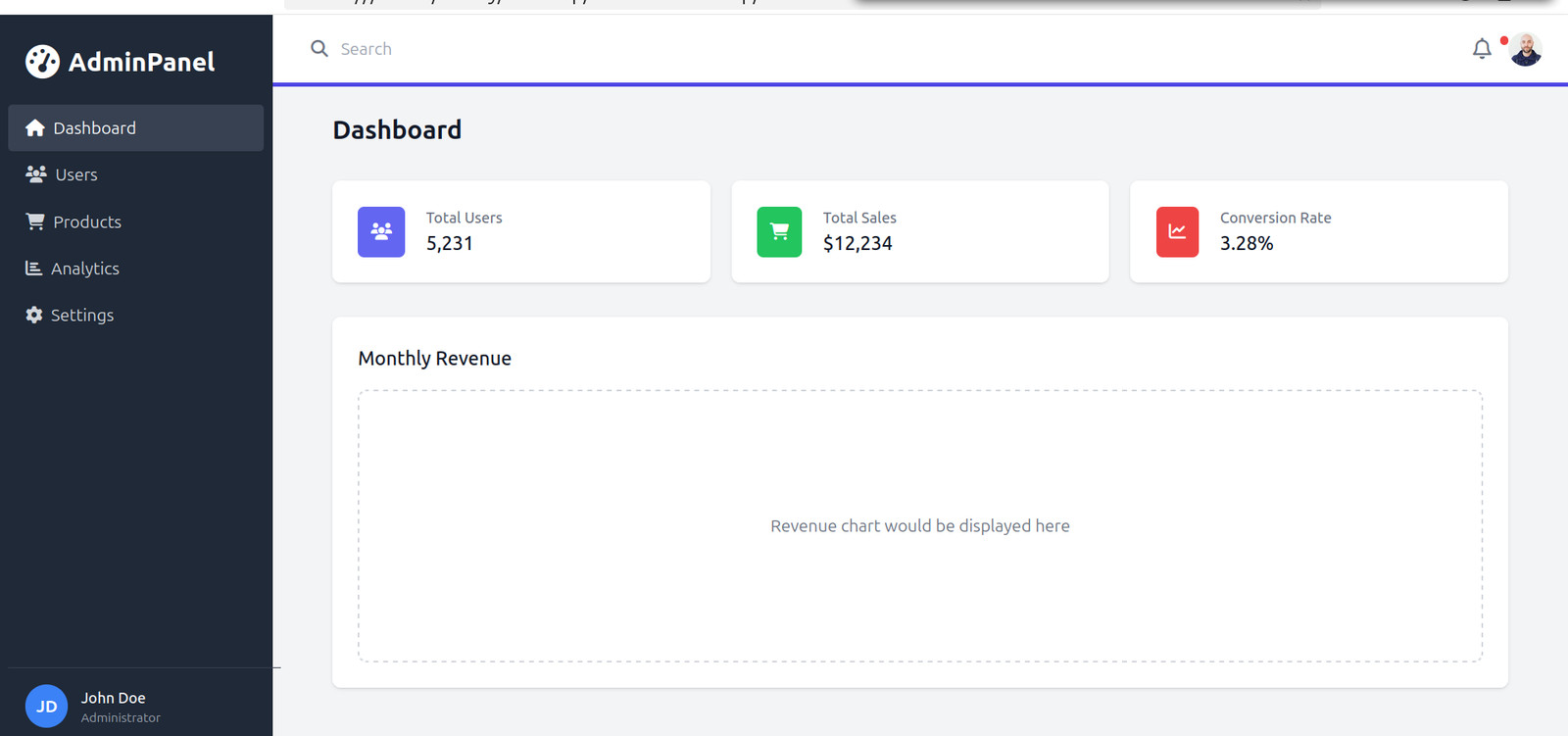This screenshot has width=1568, height=736.
Task: Open Settings from the sidebar
Action: [81, 316]
